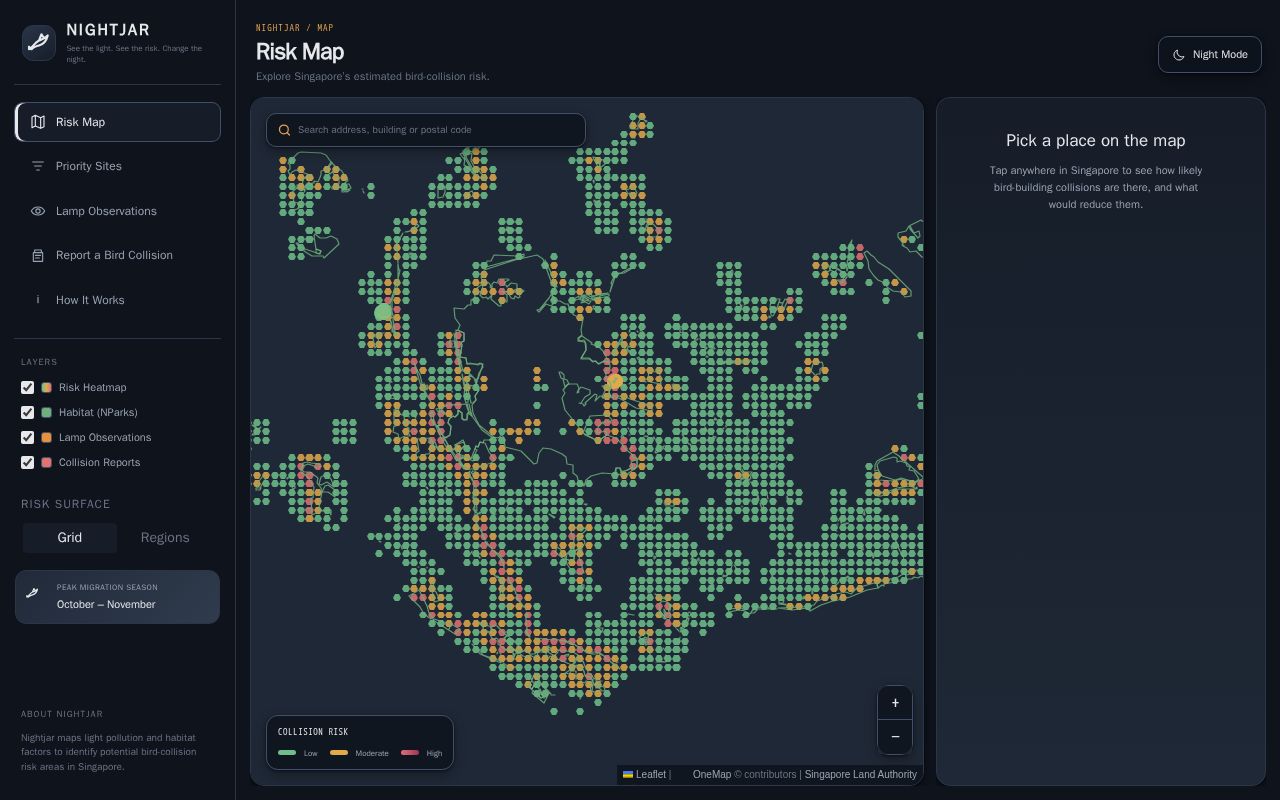
Task: Toggle the Habitat (NParks) layer checkbox
Action: click(x=28, y=412)
